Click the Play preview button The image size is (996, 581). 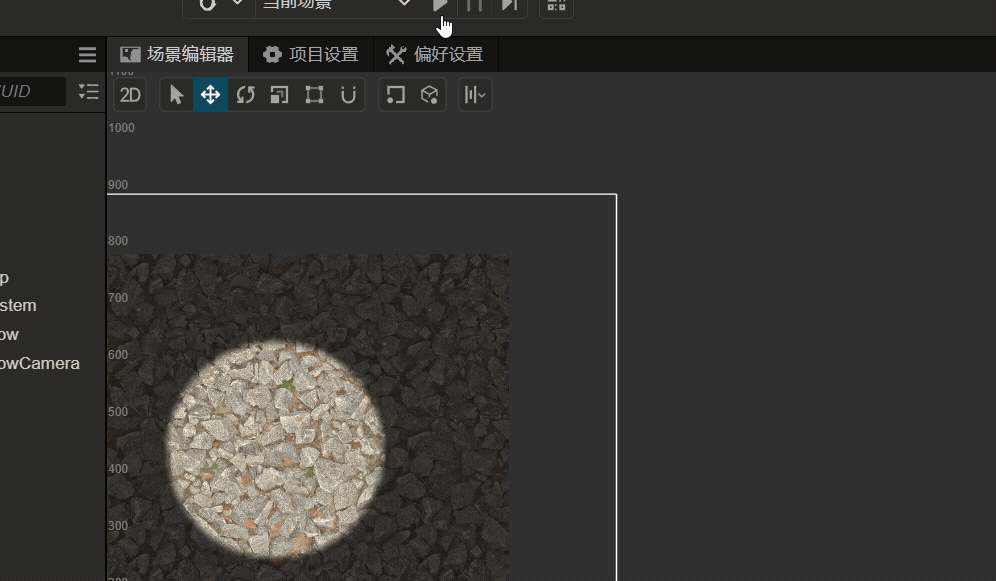point(440,5)
